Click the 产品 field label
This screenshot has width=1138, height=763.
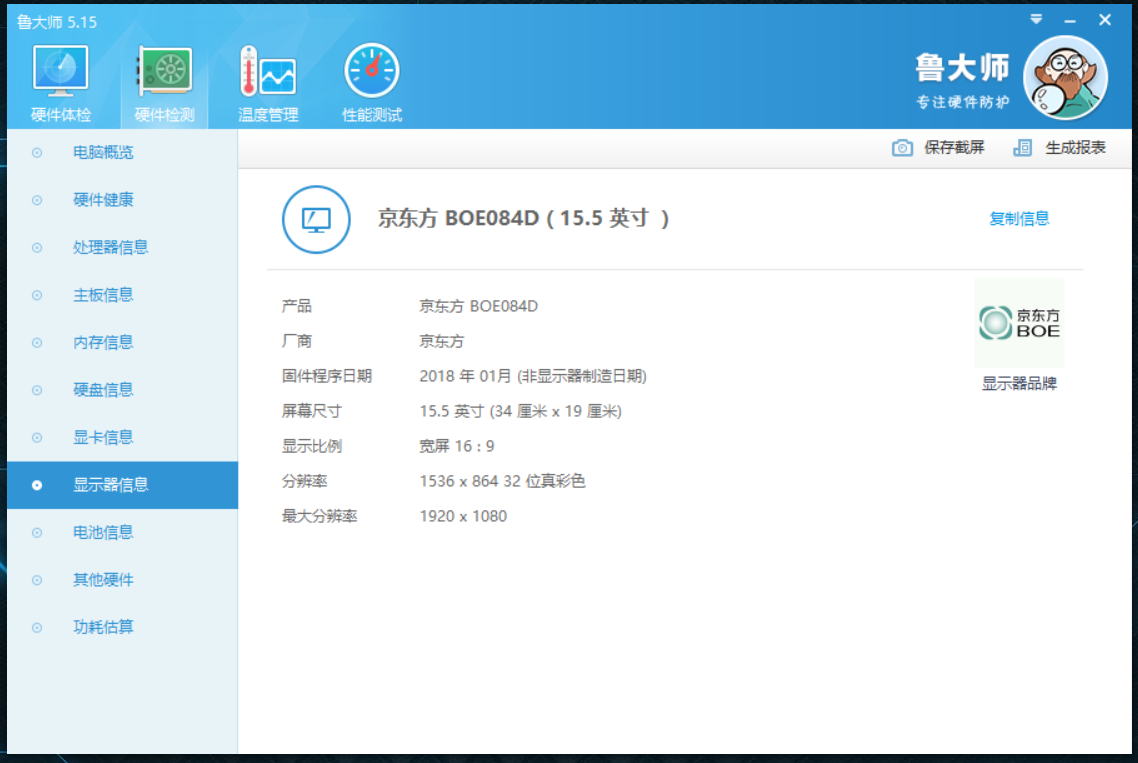(297, 306)
